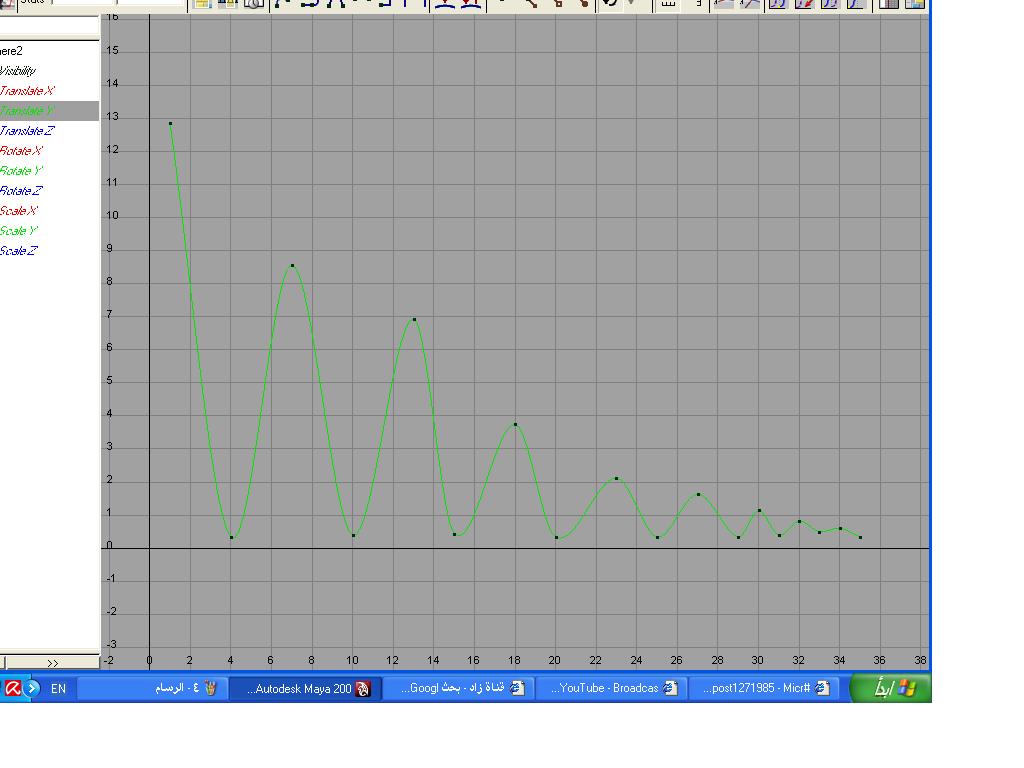Image resolution: width=1024 pixels, height=768 pixels.
Task: Expand hidden system tray icons arrow
Action: pos(32,688)
